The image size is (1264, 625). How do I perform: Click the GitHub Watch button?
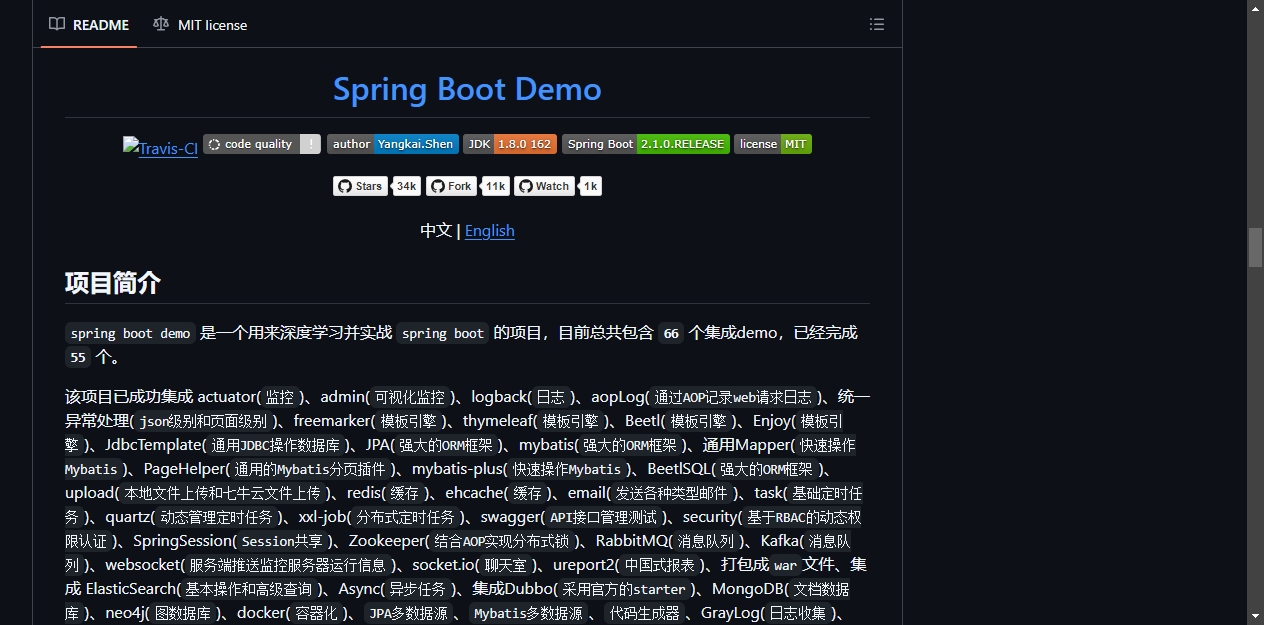pyautogui.click(x=544, y=186)
